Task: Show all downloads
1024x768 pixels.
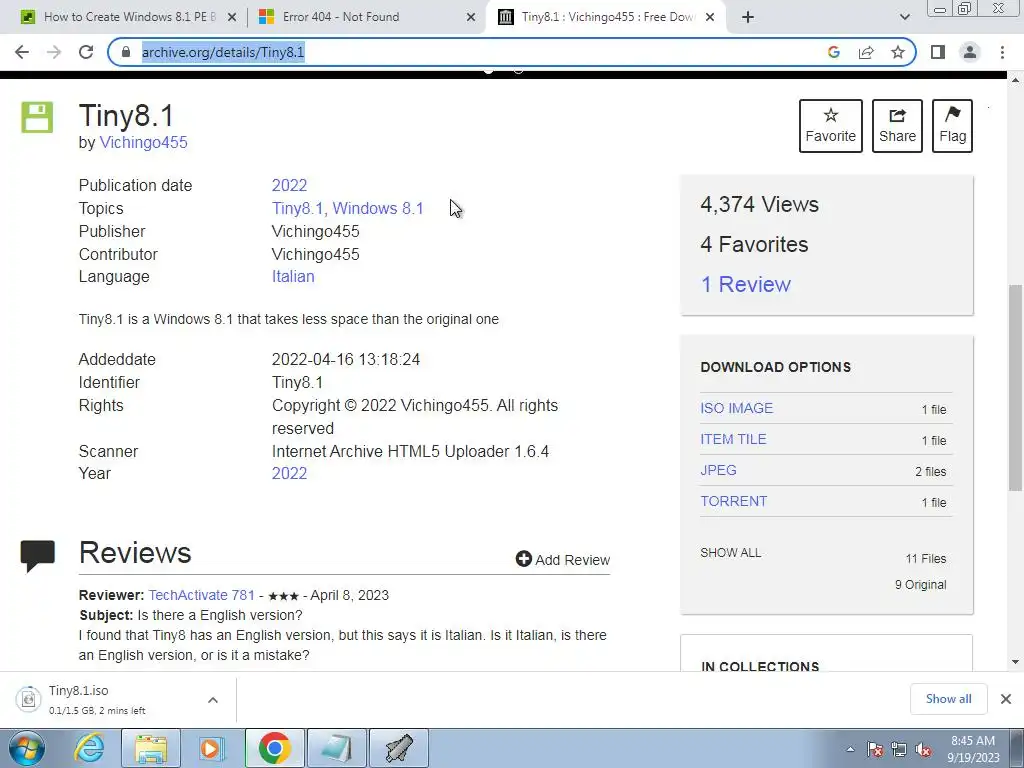Action: [948, 699]
